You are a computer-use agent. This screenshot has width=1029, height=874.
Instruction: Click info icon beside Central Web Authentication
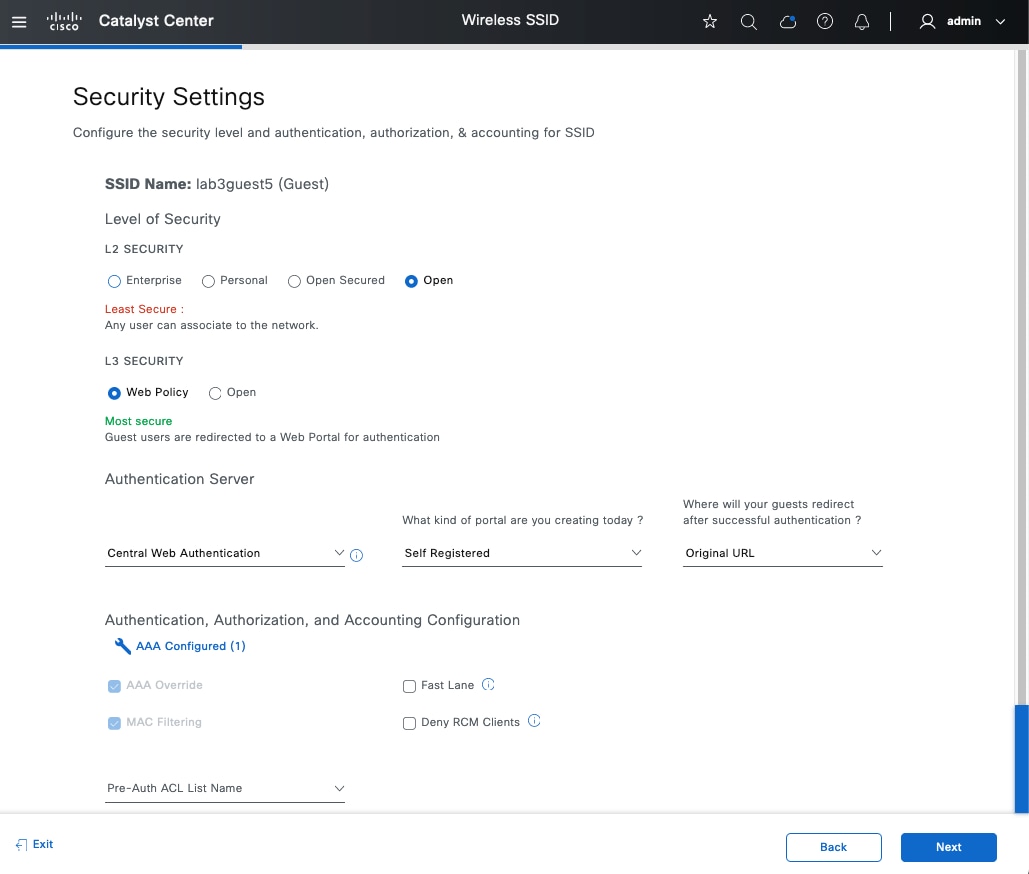pos(357,555)
